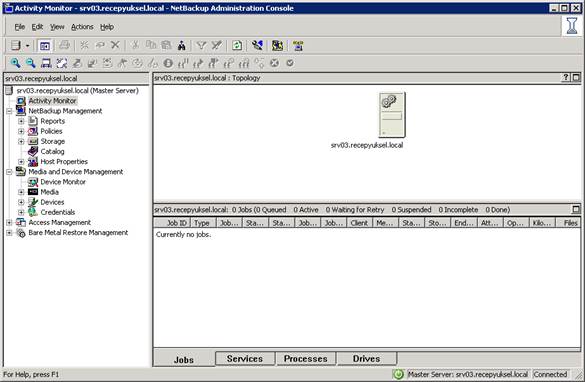Open the Actions menu
The image size is (585, 382).
click(82, 27)
